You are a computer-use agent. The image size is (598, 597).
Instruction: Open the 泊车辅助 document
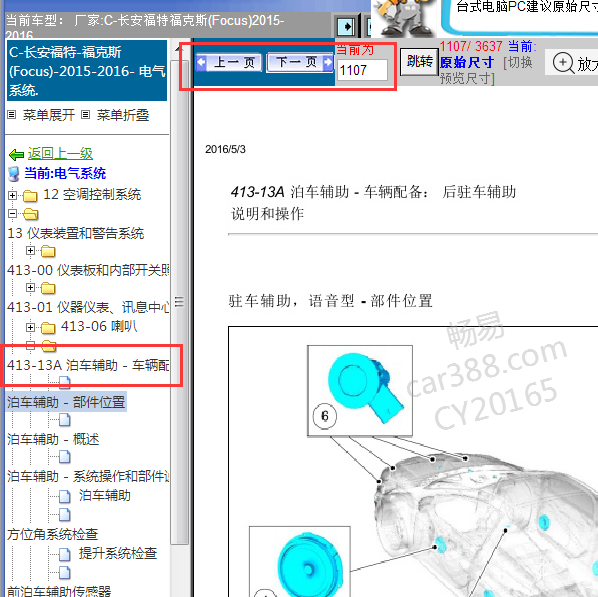click(x=104, y=495)
